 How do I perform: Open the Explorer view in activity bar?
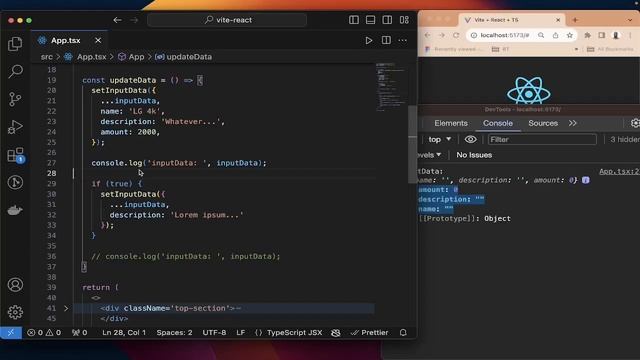(15, 44)
